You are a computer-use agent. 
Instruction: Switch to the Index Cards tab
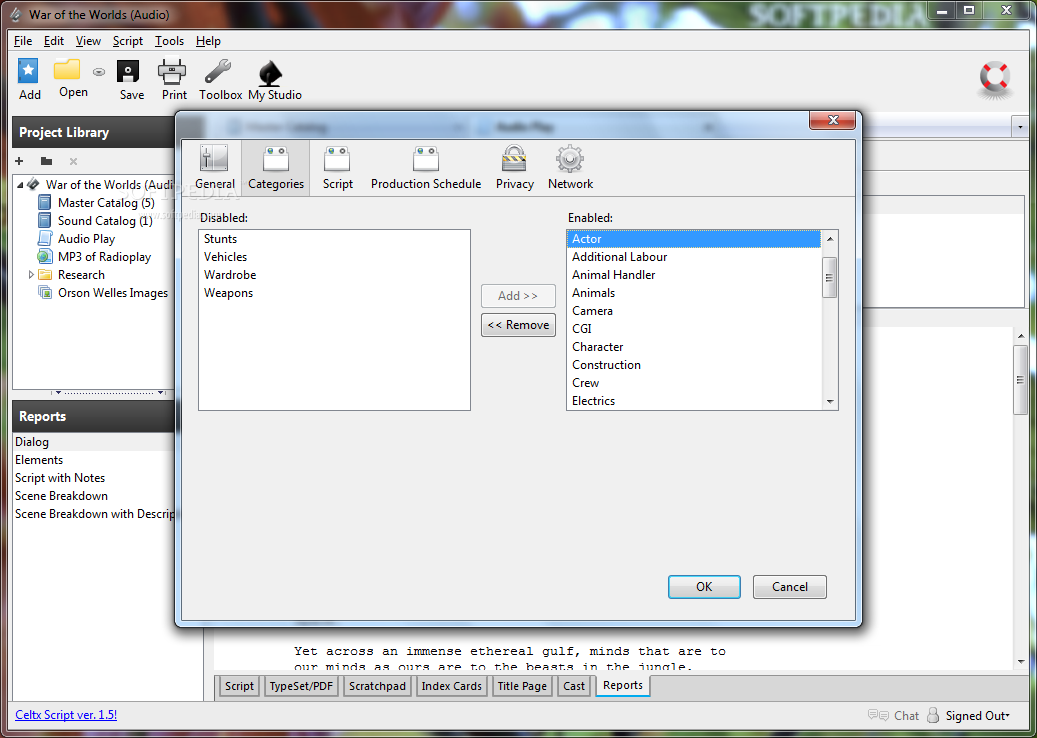coord(452,686)
